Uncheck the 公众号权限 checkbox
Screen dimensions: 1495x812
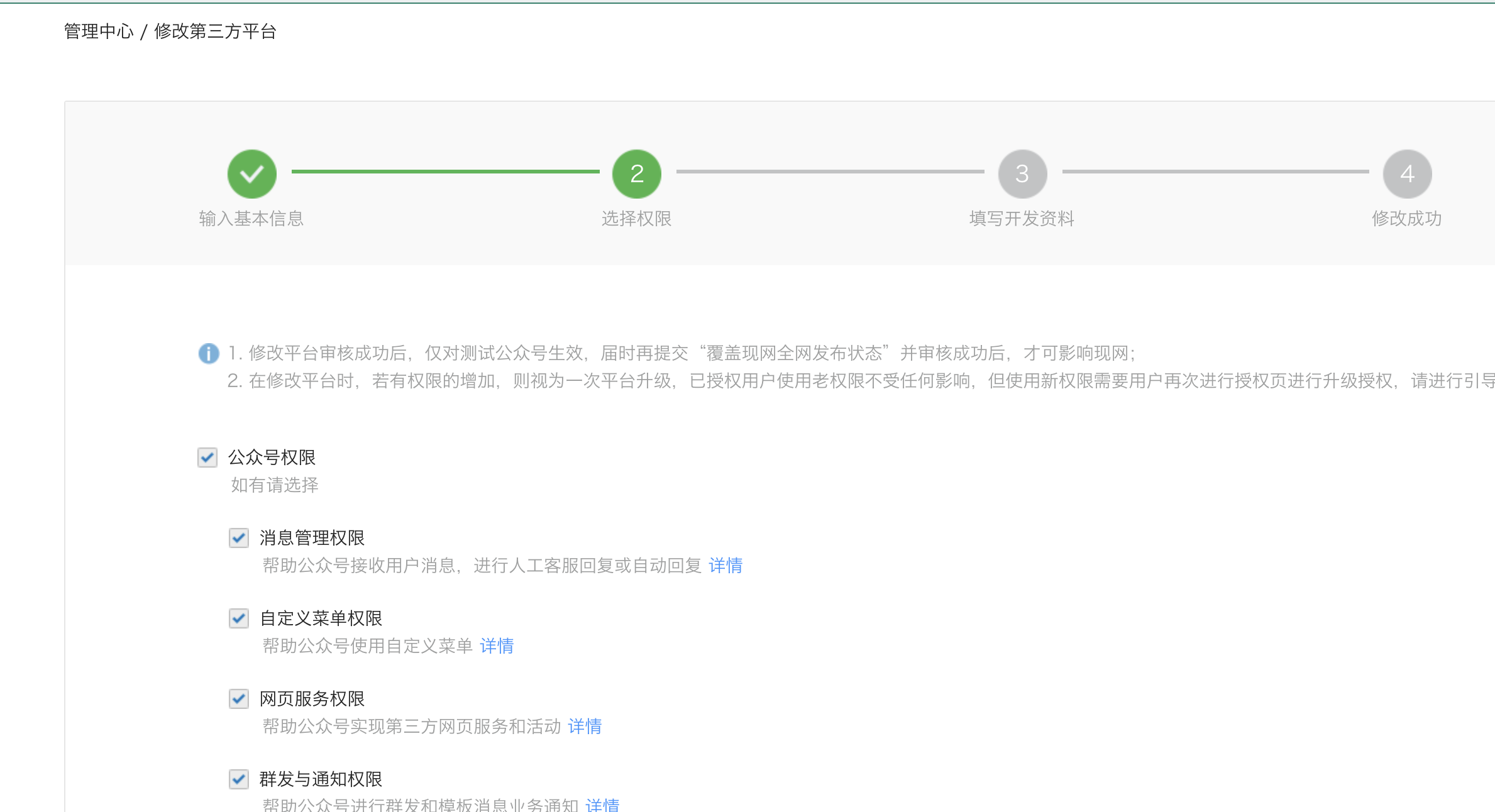(207, 457)
